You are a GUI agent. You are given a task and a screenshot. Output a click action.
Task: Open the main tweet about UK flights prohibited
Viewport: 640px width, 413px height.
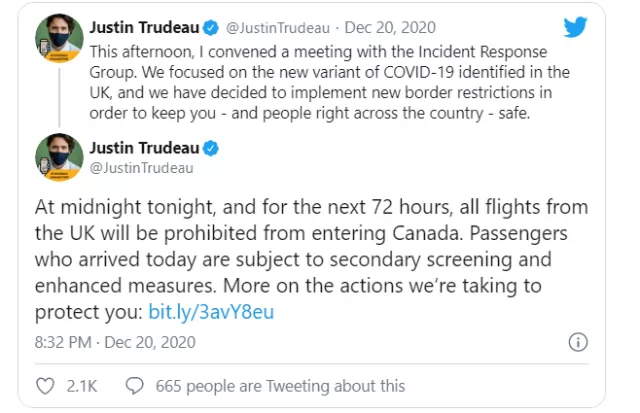click(311, 260)
